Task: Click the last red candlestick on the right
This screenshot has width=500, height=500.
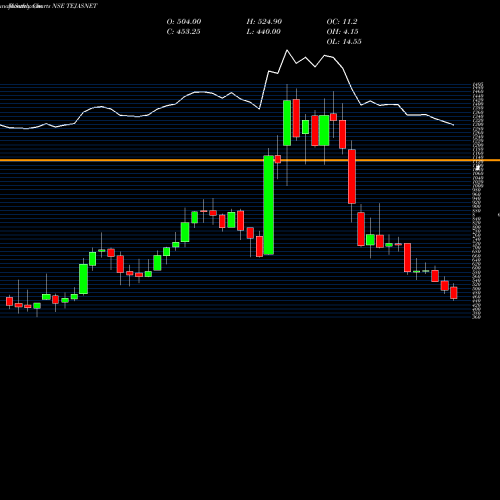Action: 454,293
